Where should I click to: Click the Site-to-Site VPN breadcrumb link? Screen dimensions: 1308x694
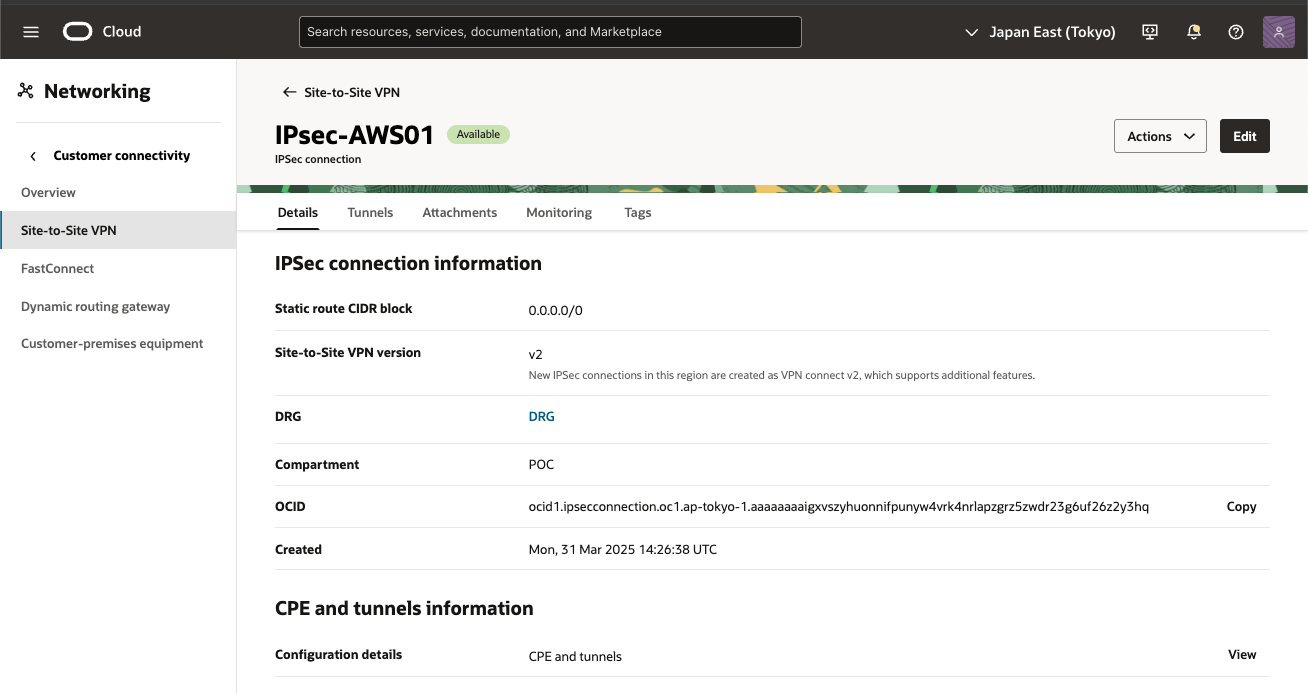click(x=352, y=92)
